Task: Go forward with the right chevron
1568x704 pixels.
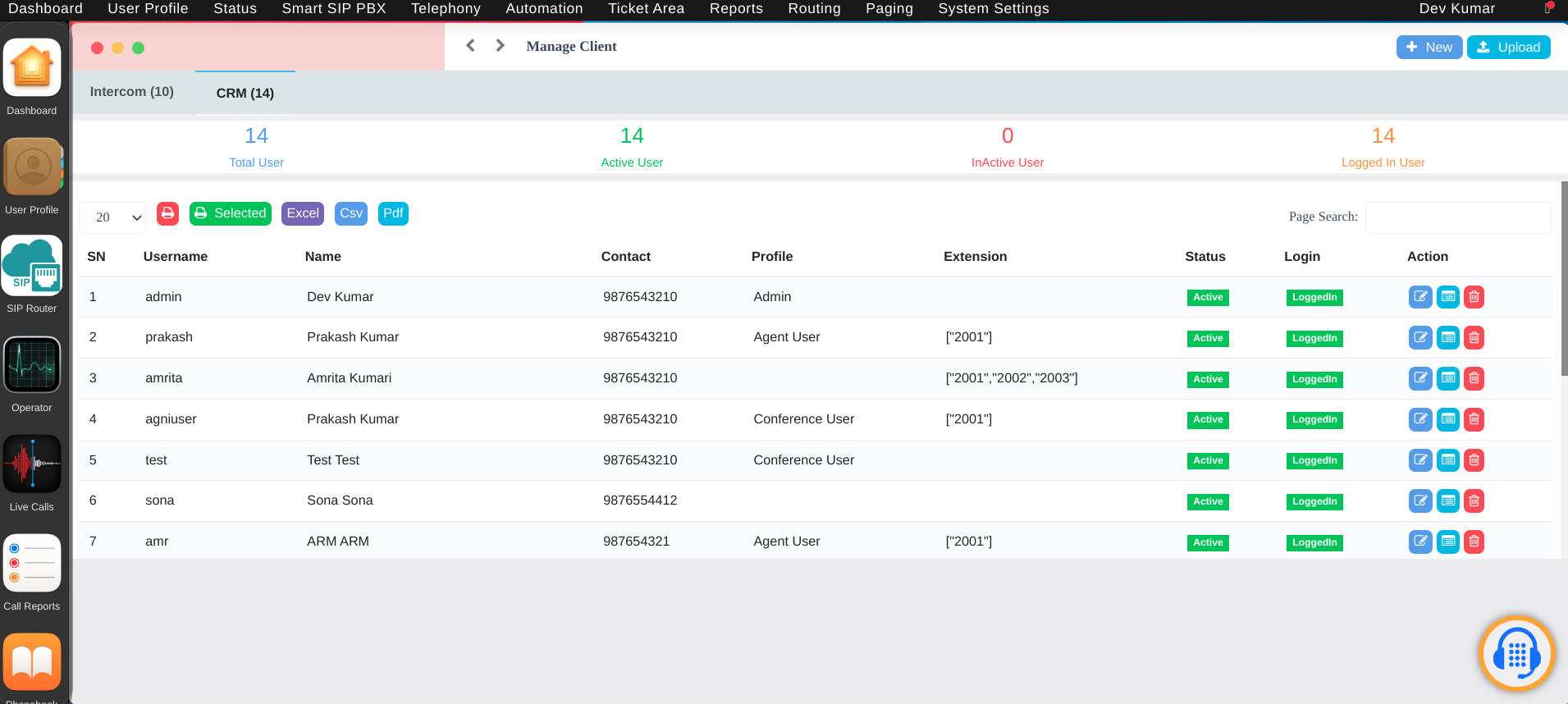Action: tap(500, 45)
